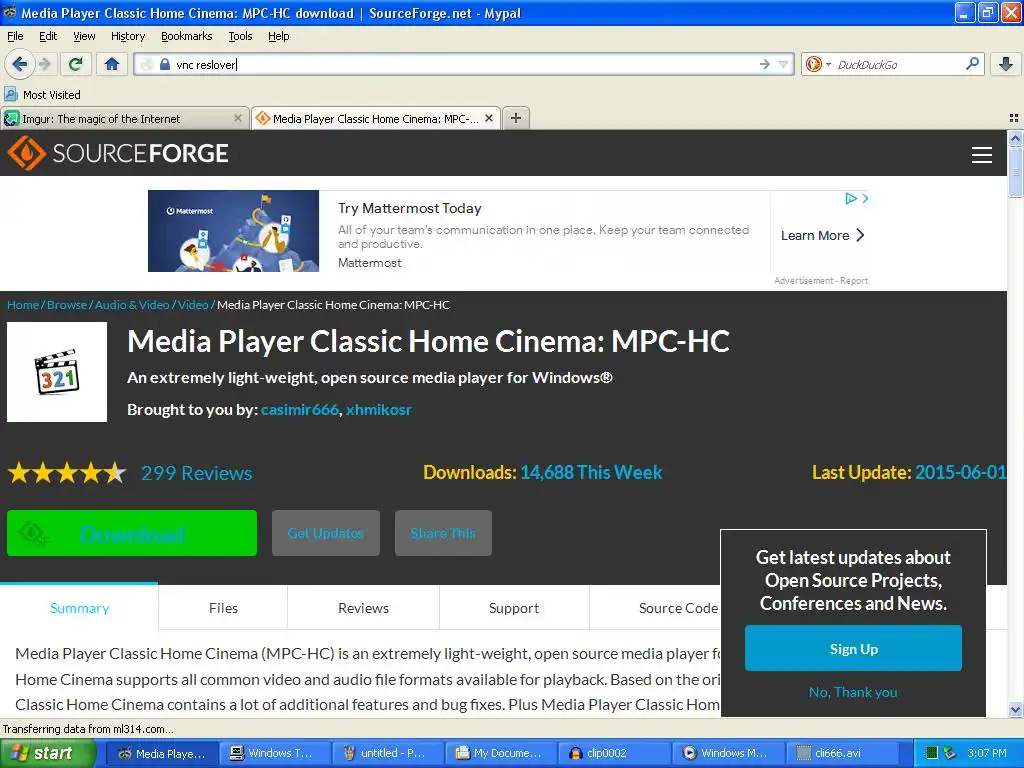
Task: Switch to cli666.avi taskbar item
Action: pos(842,753)
